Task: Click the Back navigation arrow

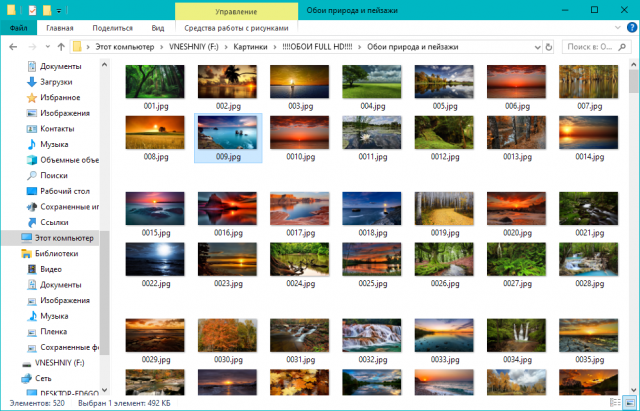Action: coord(13,47)
